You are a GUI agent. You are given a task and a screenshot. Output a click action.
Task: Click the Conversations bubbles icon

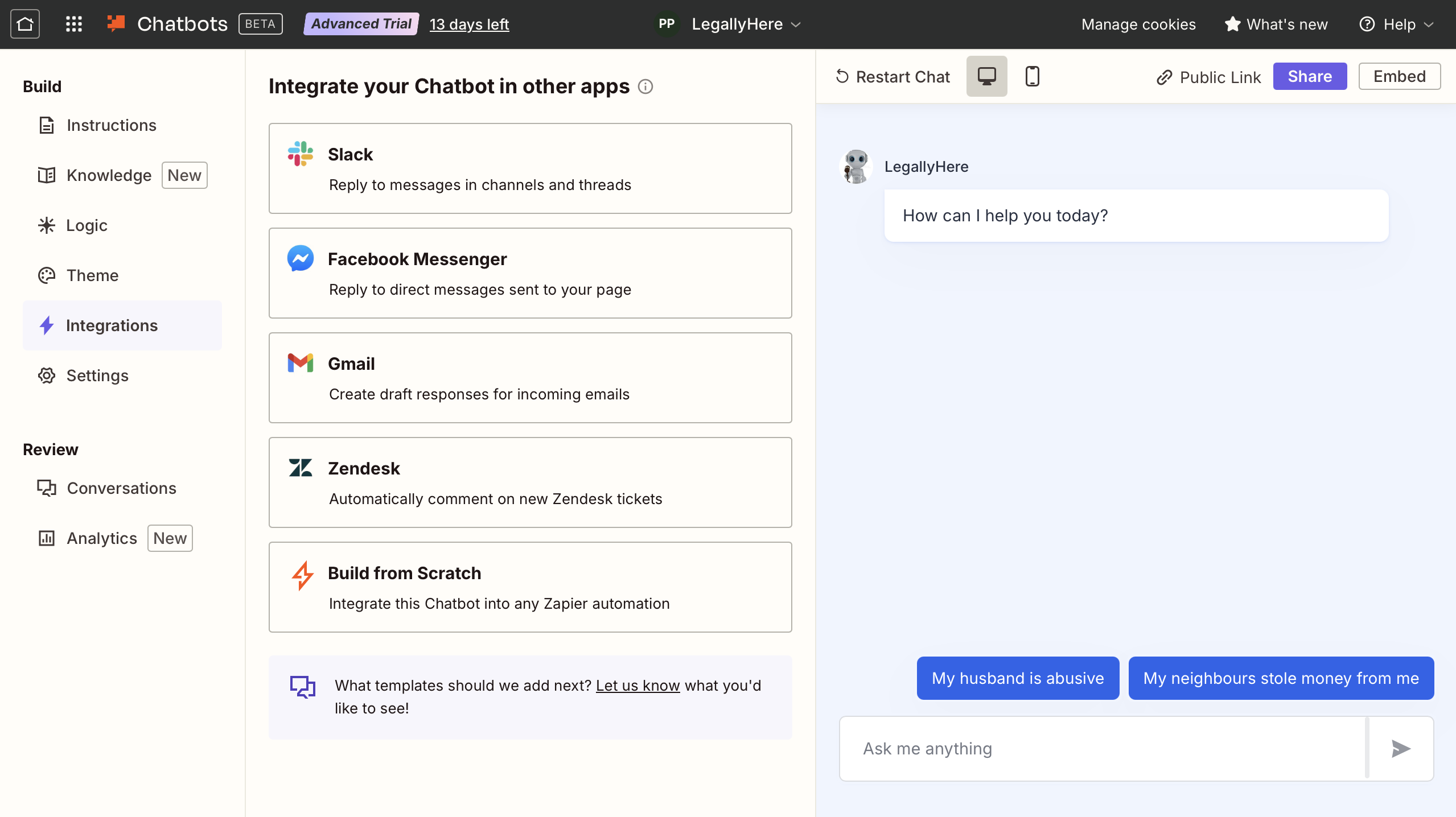pos(47,488)
